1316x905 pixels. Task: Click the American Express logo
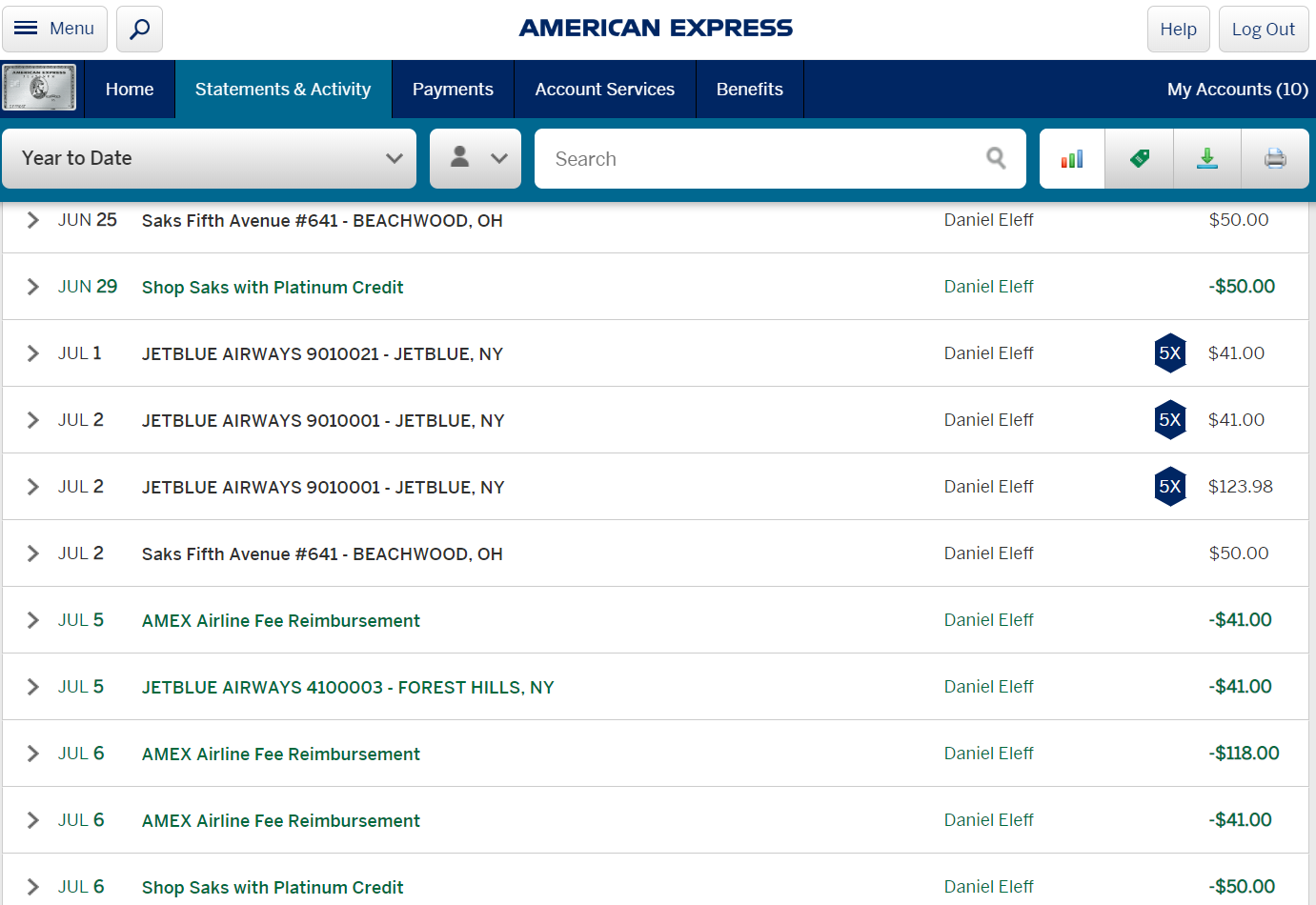656,29
